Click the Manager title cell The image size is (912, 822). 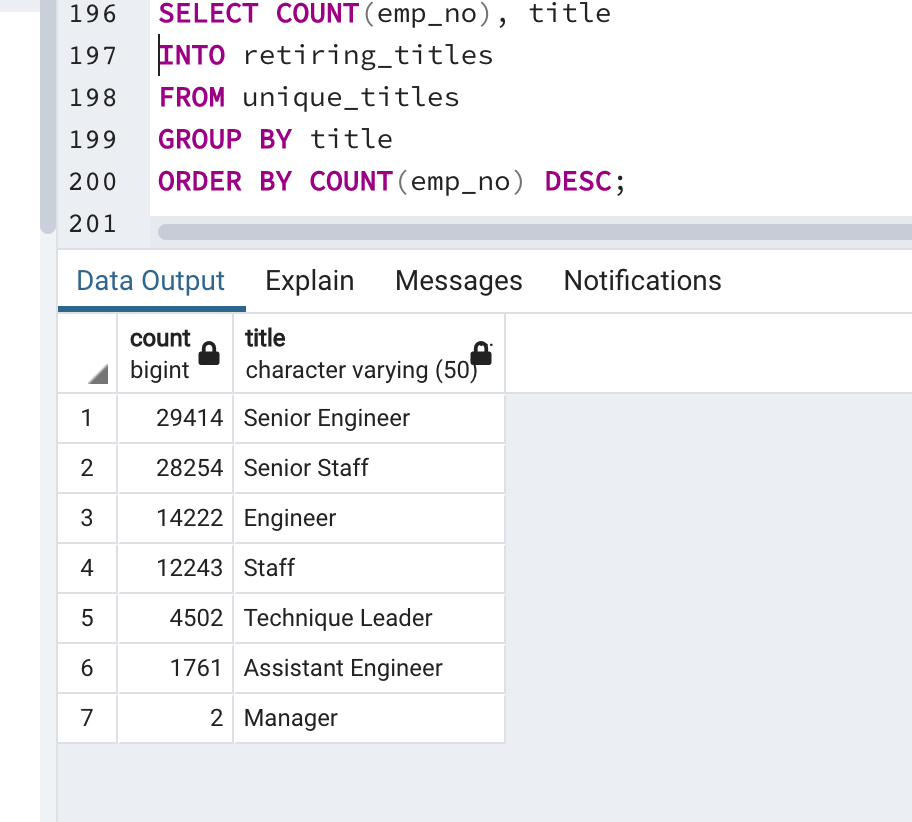[369, 718]
